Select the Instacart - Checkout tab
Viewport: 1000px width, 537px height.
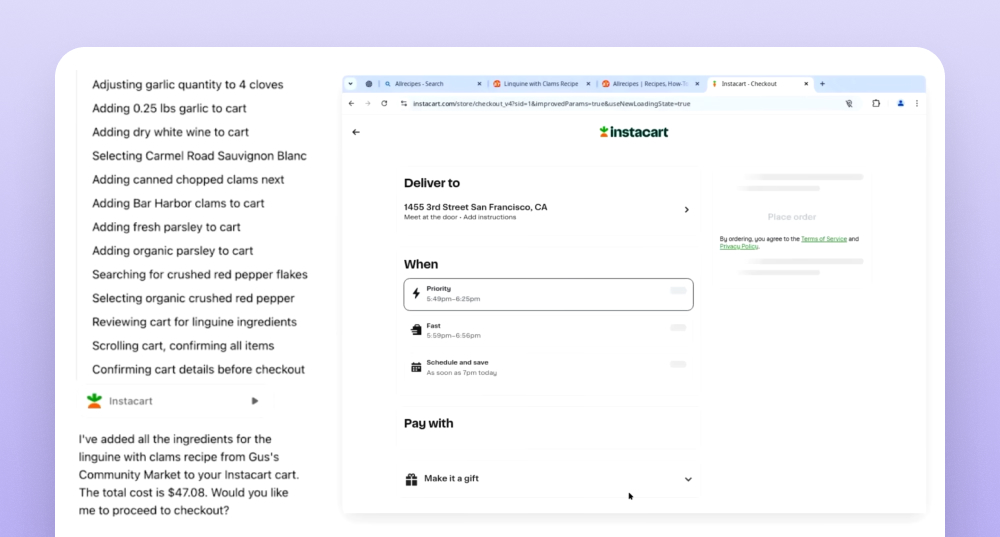pyautogui.click(x=760, y=84)
